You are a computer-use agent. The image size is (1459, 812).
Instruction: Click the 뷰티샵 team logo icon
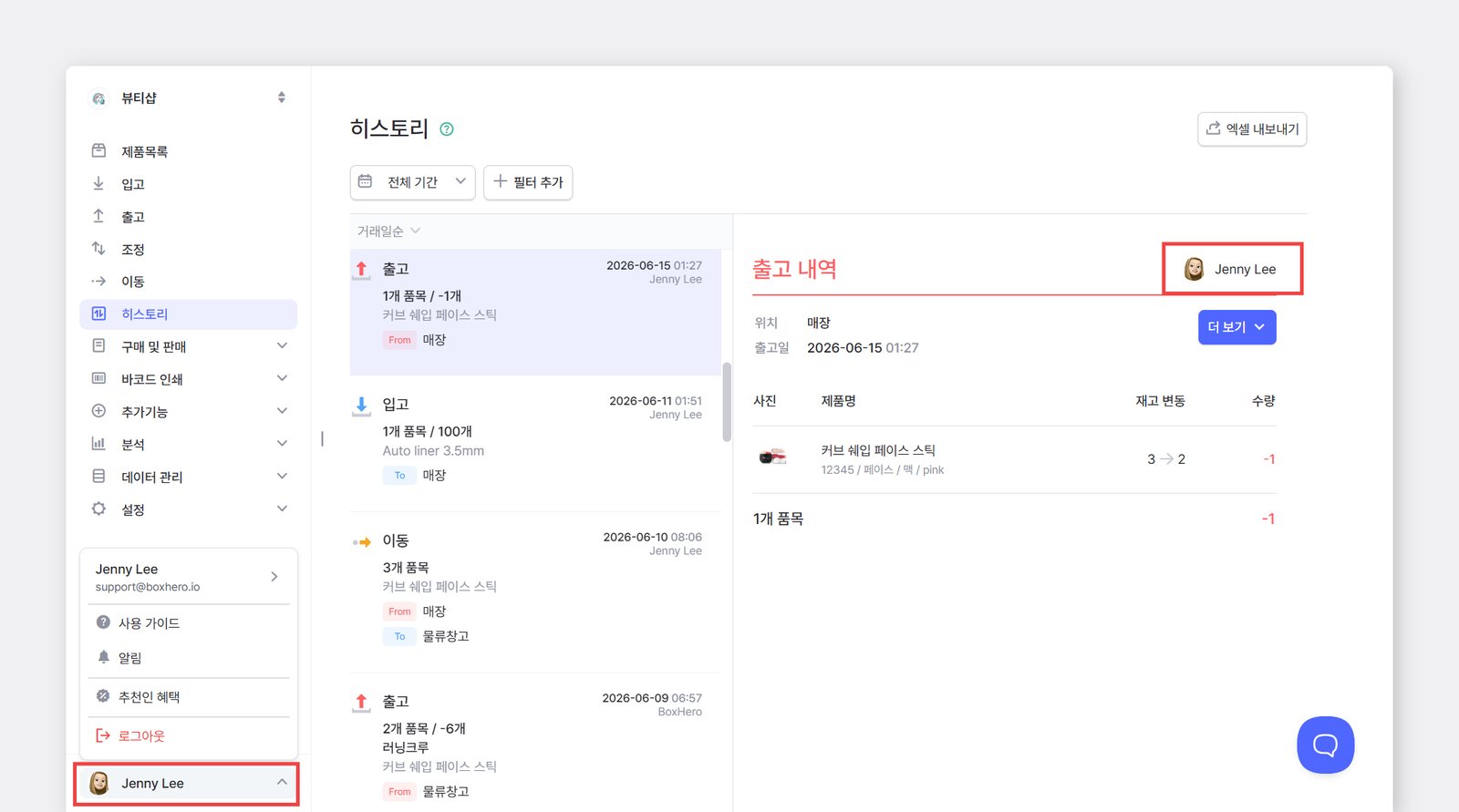pos(98,98)
